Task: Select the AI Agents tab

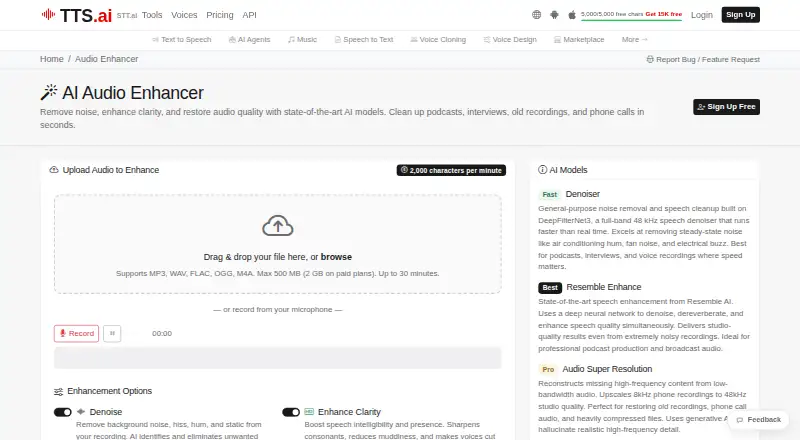Action: coord(249,39)
